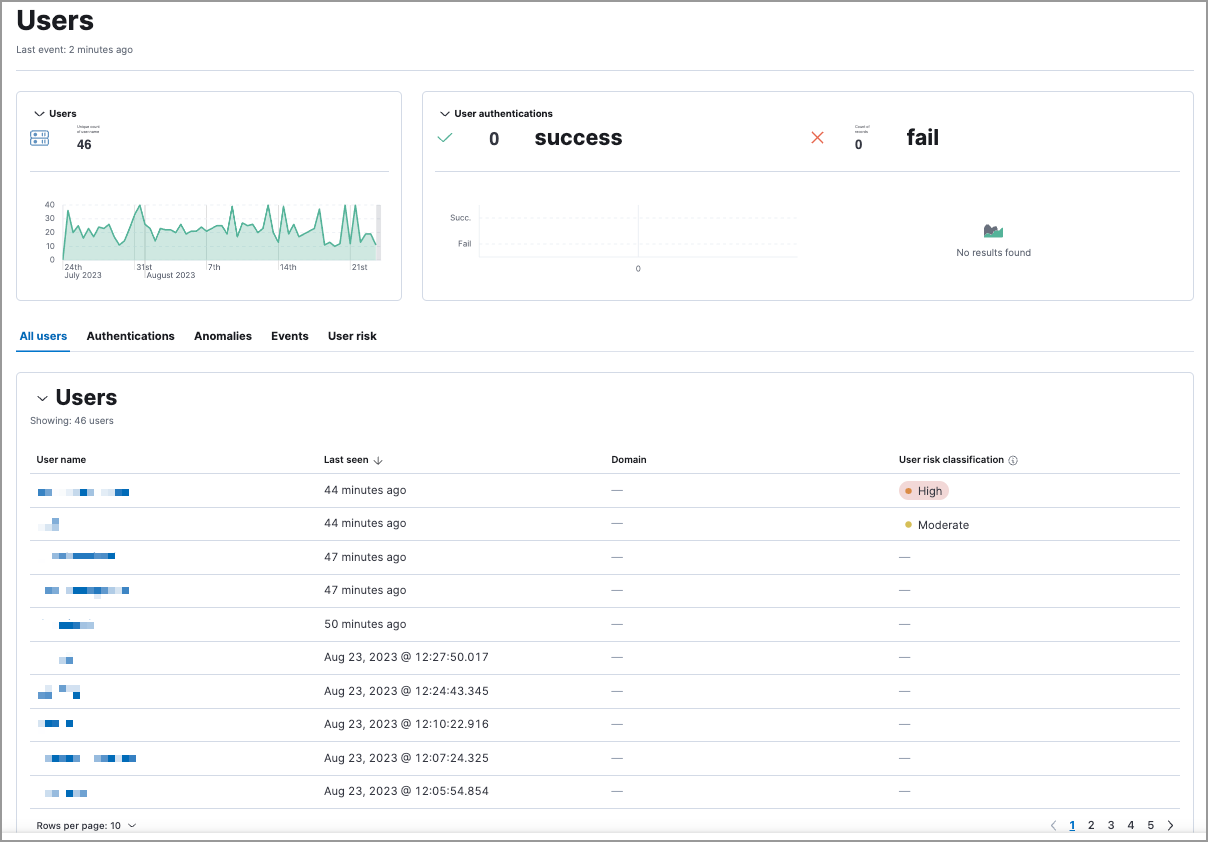
Task: Select the Events tab
Action: tap(290, 336)
